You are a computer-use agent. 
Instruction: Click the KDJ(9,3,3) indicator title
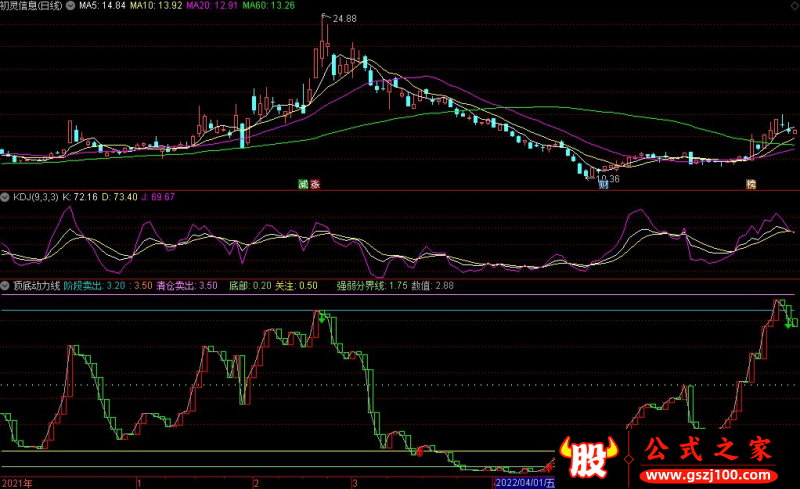point(35,197)
